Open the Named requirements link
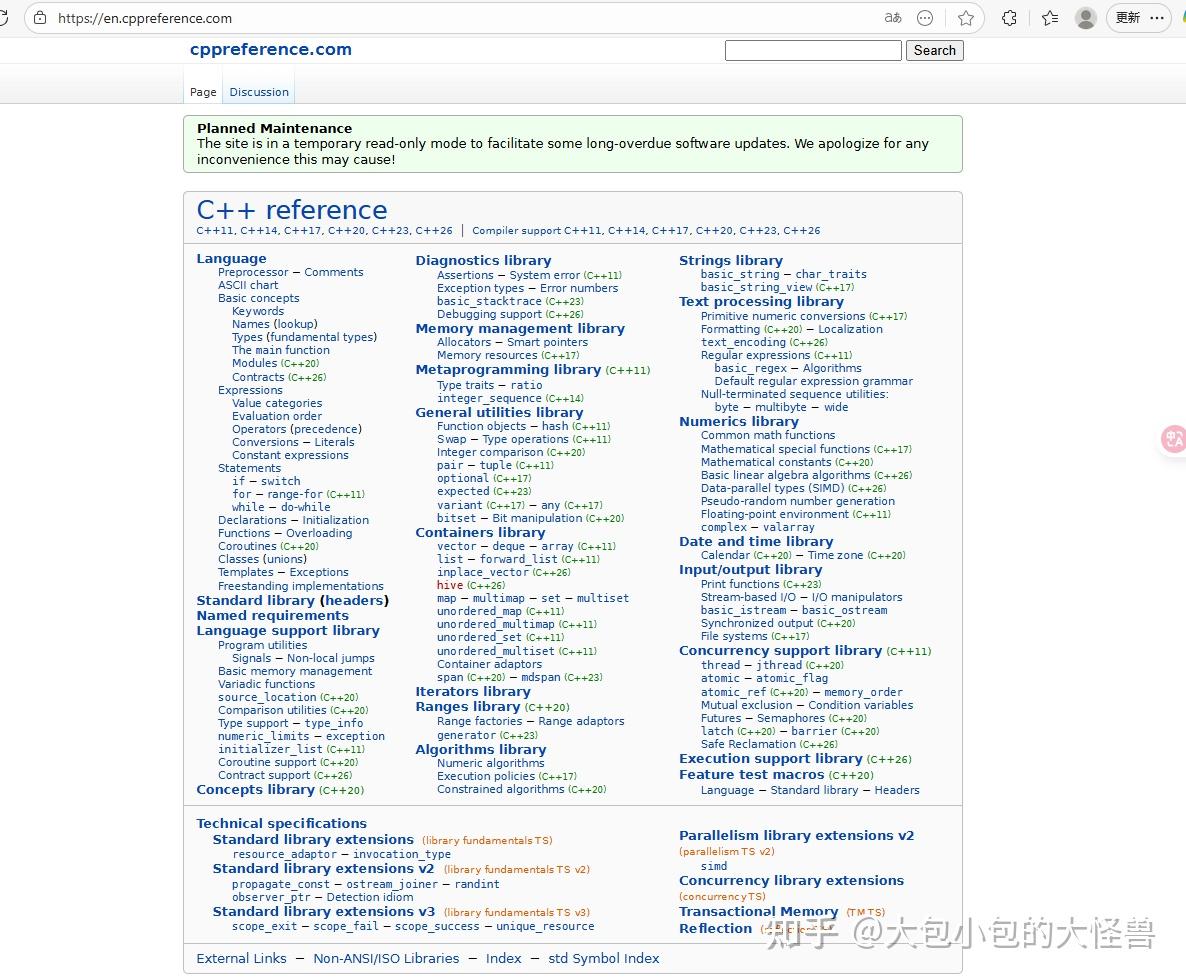Image resolution: width=1186 pixels, height=980 pixels. (272, 616)
